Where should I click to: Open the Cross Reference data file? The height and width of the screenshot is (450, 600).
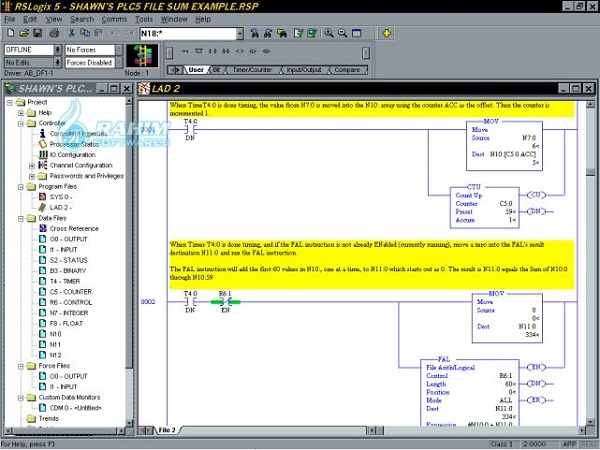[72, 228]
